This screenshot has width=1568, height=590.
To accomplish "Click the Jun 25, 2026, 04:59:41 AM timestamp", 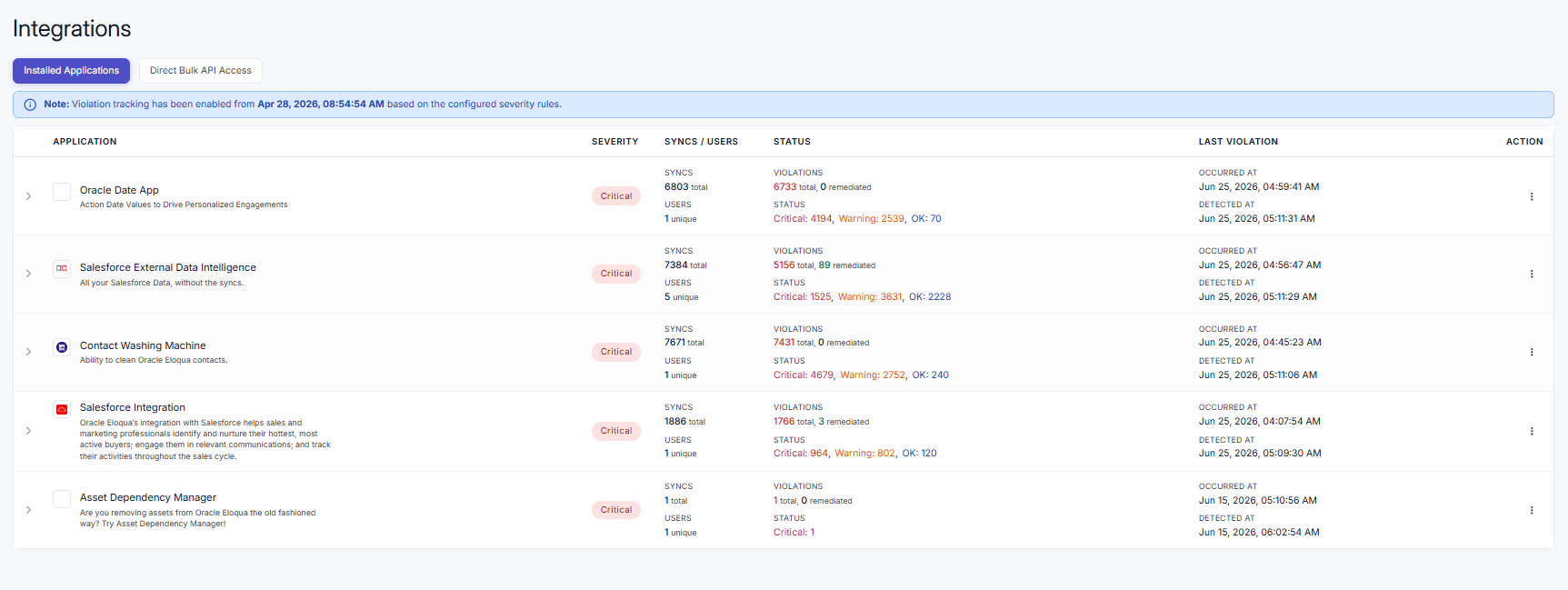I will [x=1259, y=187].
